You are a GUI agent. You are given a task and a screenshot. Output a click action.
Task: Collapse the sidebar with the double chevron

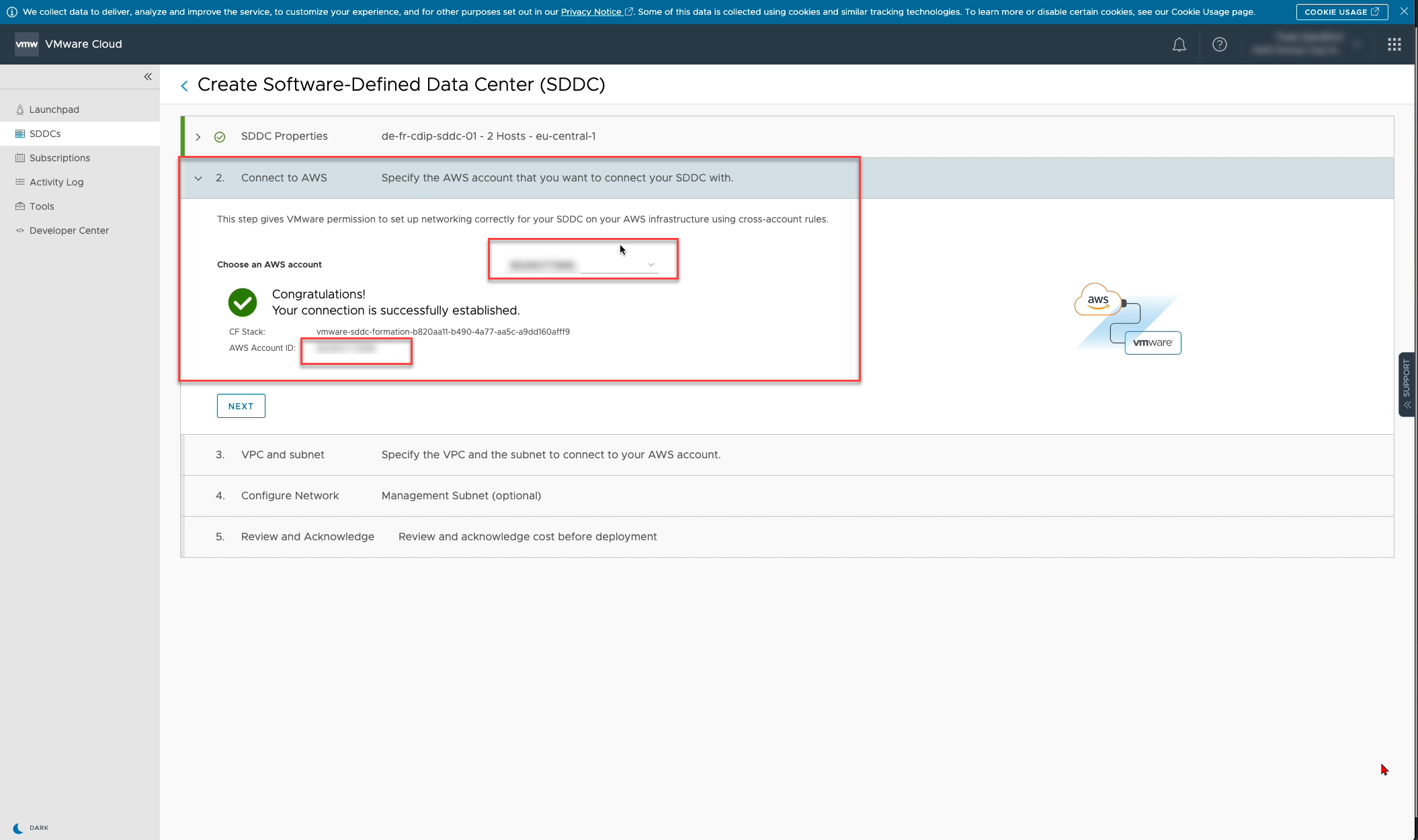(x=148, y=77)
